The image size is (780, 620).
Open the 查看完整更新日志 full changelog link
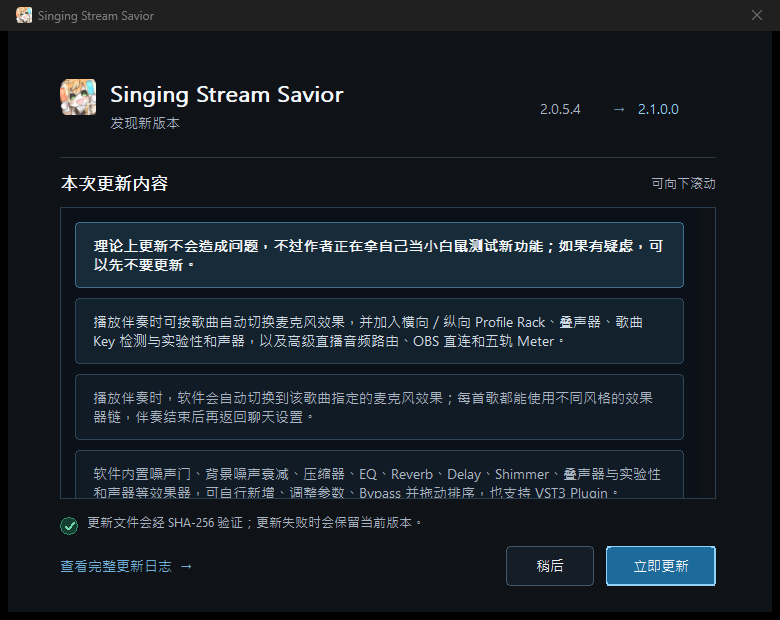[126, 566]
